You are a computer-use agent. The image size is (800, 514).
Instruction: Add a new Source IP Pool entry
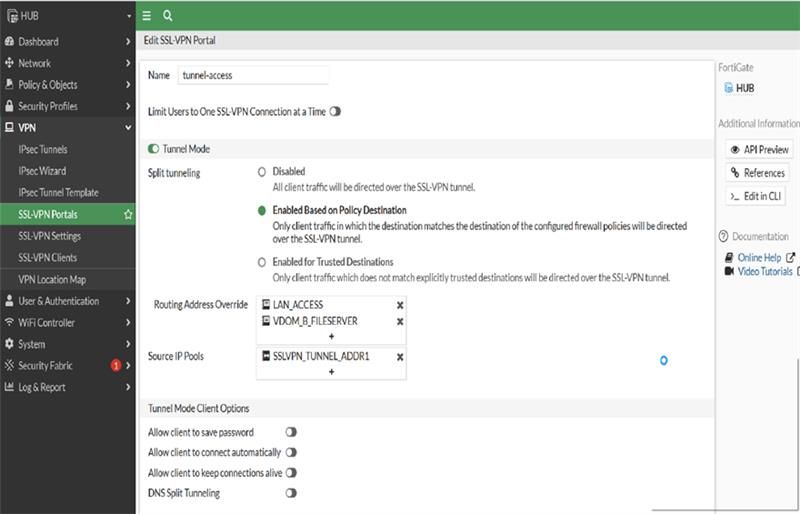(331, 372)
